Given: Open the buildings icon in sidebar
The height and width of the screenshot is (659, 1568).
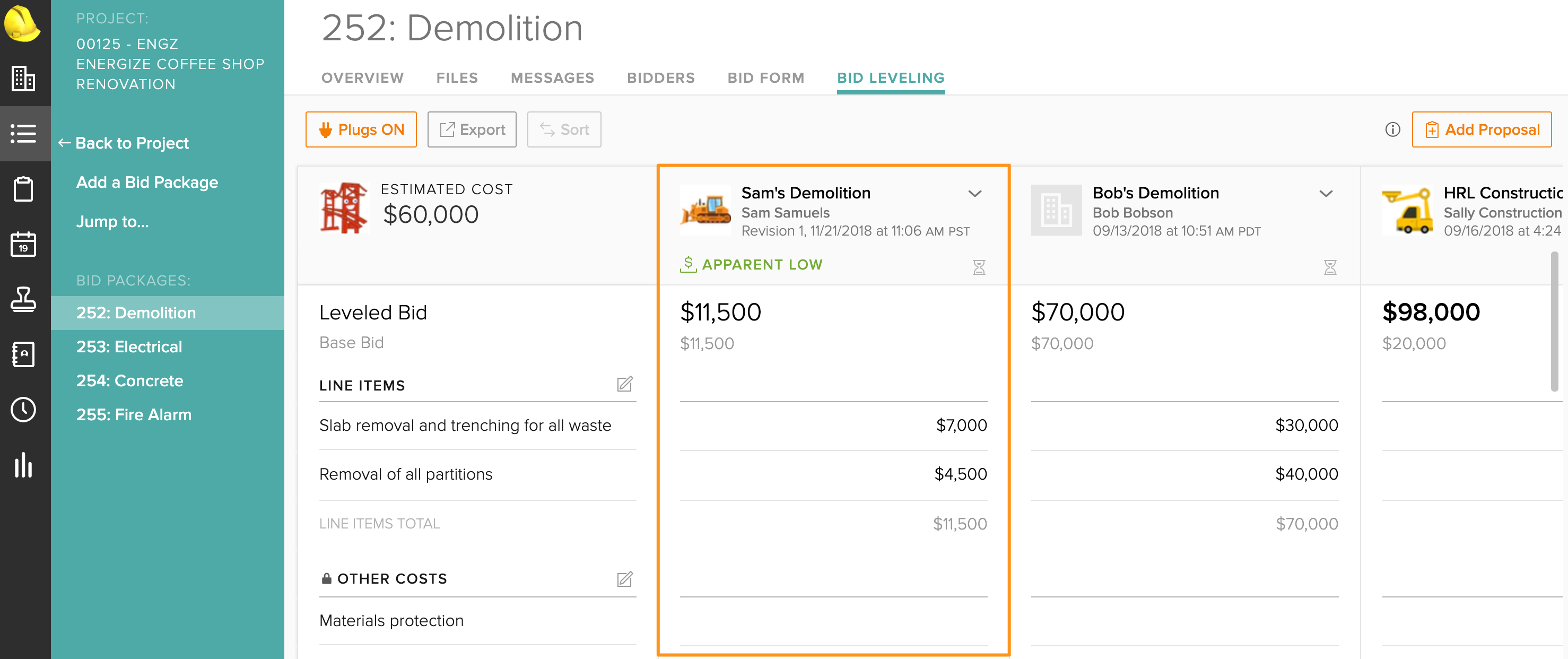Looking at the screenshot, I should (23, 79).
